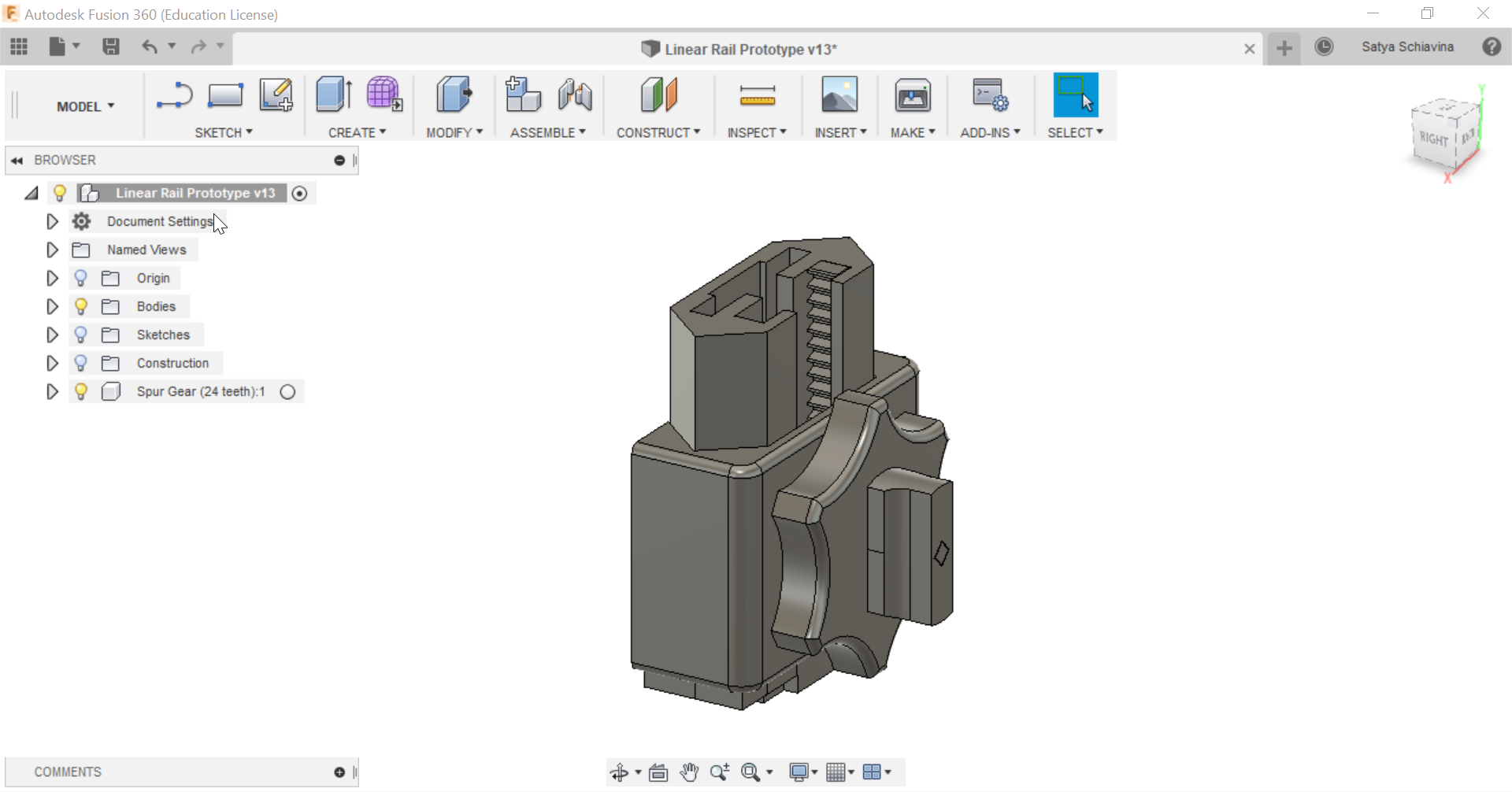
Task: Show the Construction folder via lightbulb
Action: pyautogui.click(x=80, y=364)
